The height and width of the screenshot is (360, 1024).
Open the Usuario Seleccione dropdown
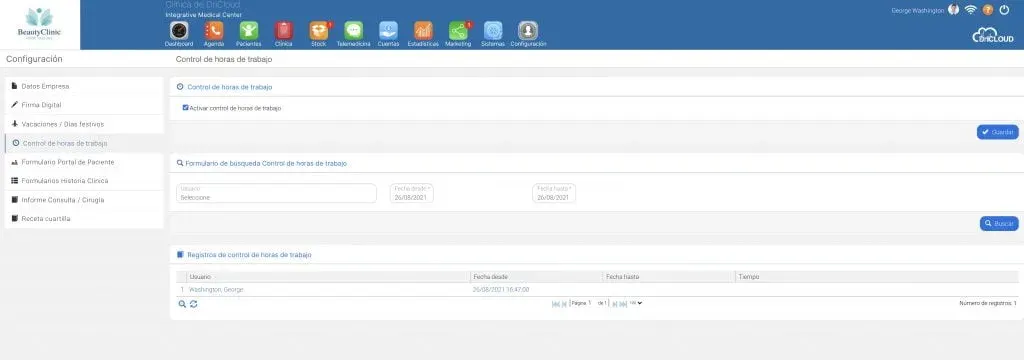point(276,193)
